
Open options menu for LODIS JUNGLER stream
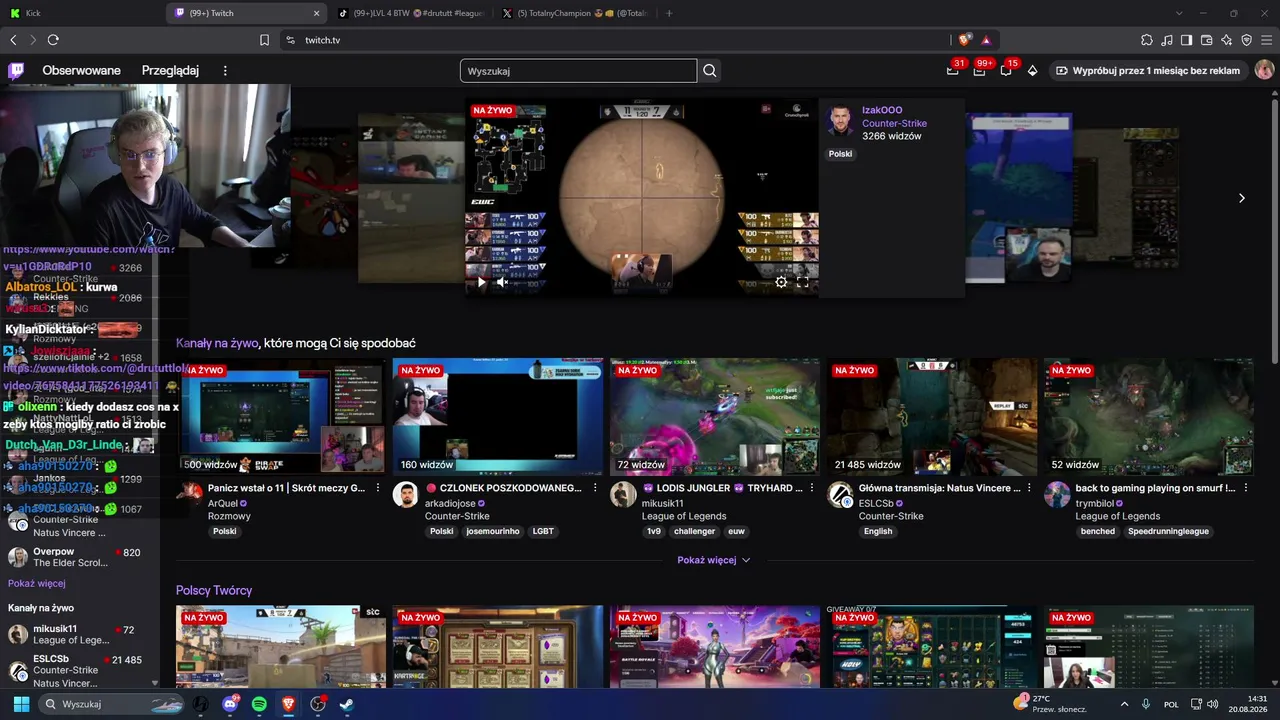(x=812, y=488)
